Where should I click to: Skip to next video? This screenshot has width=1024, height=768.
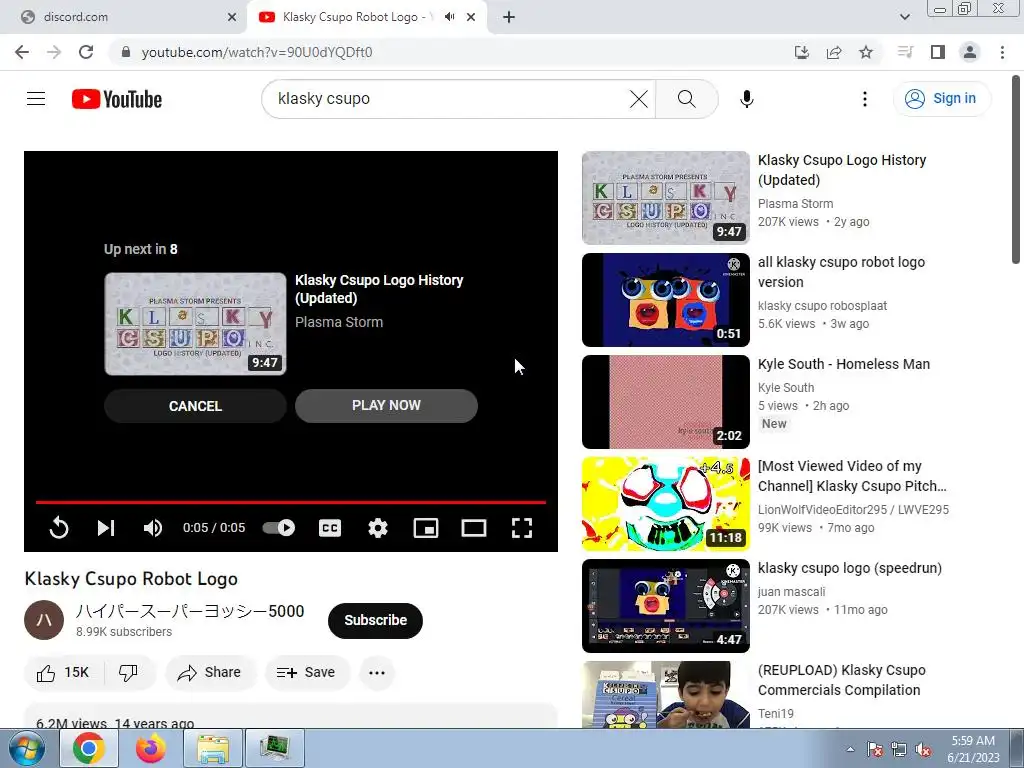106,528
